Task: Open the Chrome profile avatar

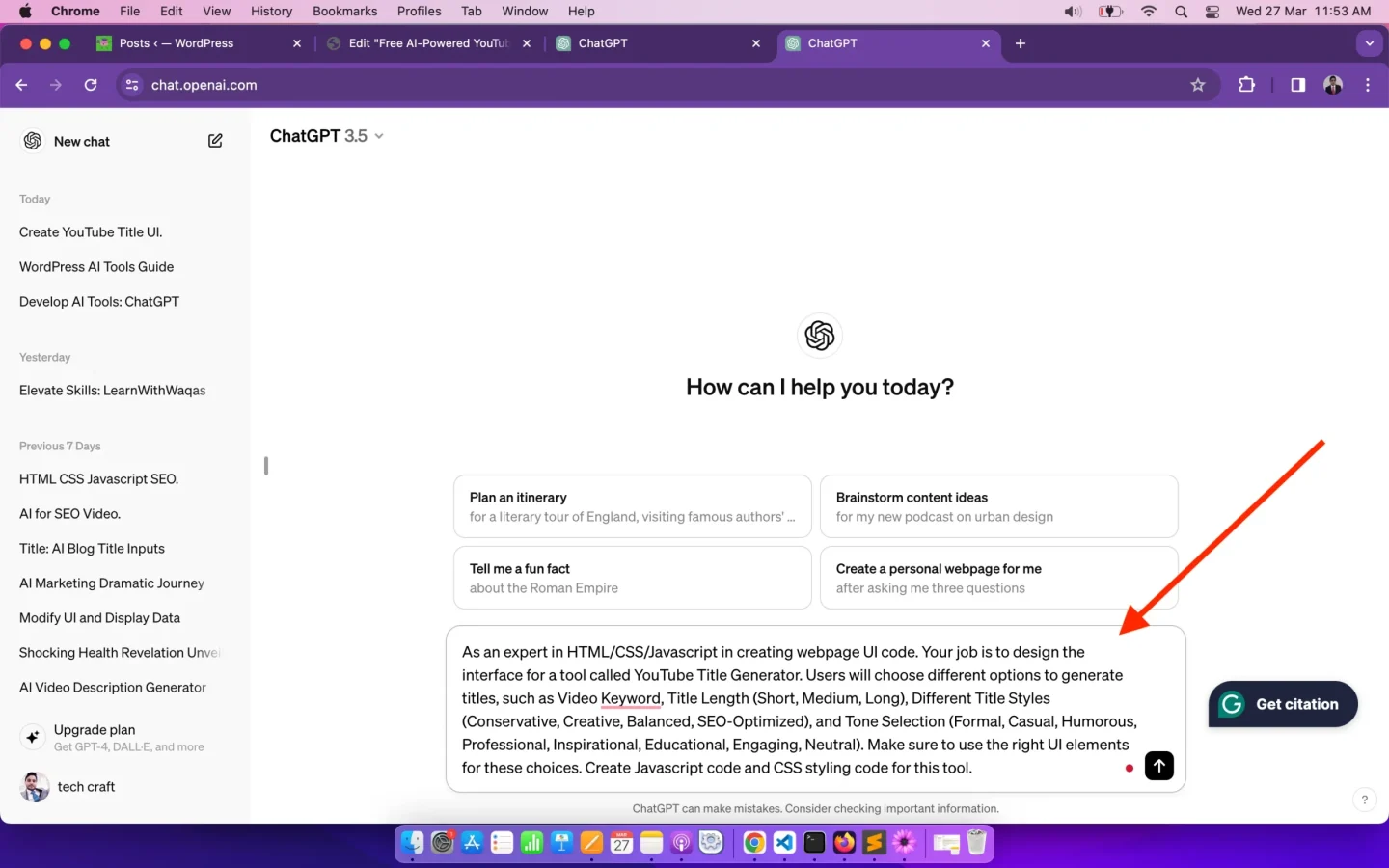Action: pyautogui.click(x=1333, y=85)
